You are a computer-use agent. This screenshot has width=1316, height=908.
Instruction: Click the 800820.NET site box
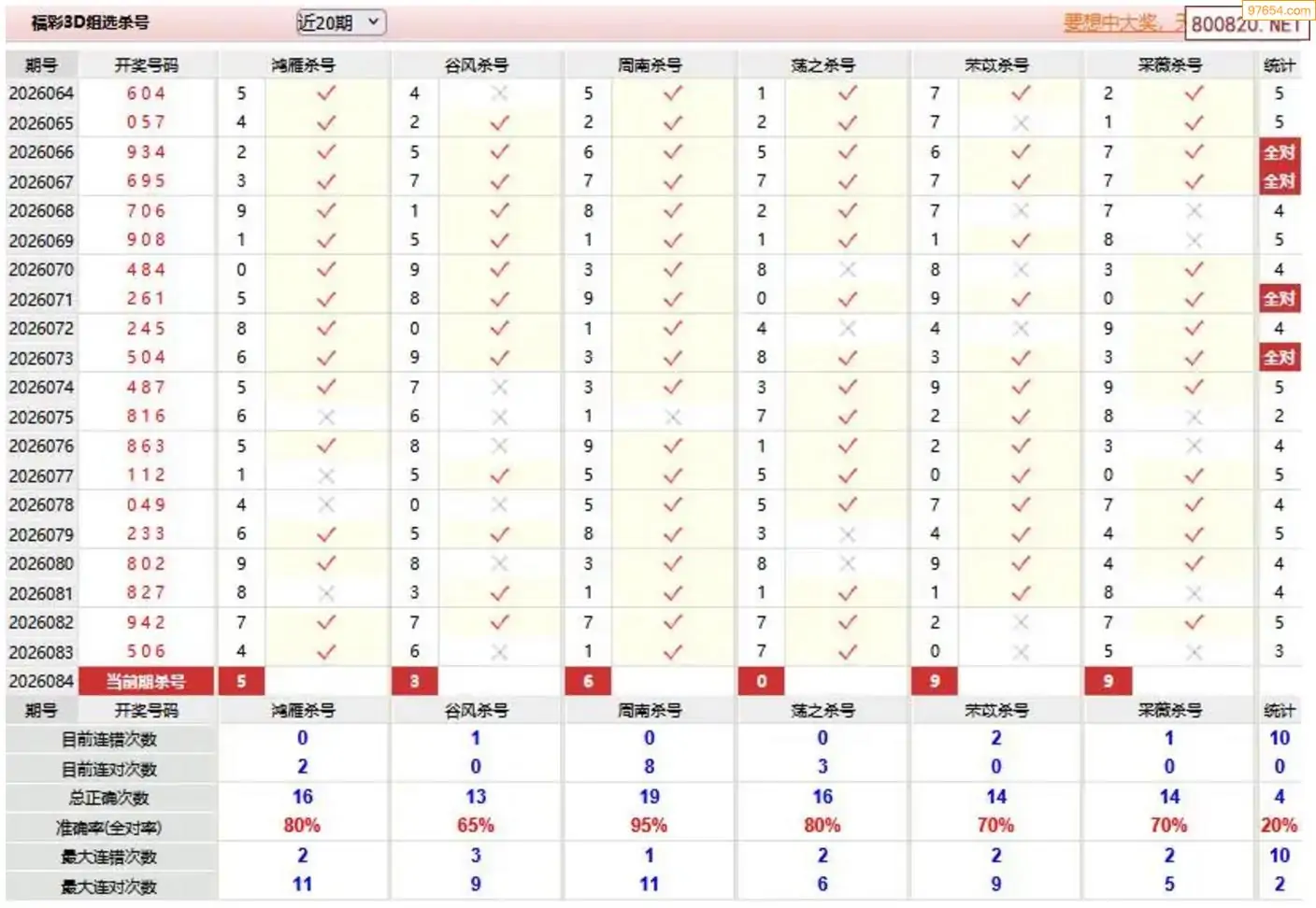[1246, 24]
